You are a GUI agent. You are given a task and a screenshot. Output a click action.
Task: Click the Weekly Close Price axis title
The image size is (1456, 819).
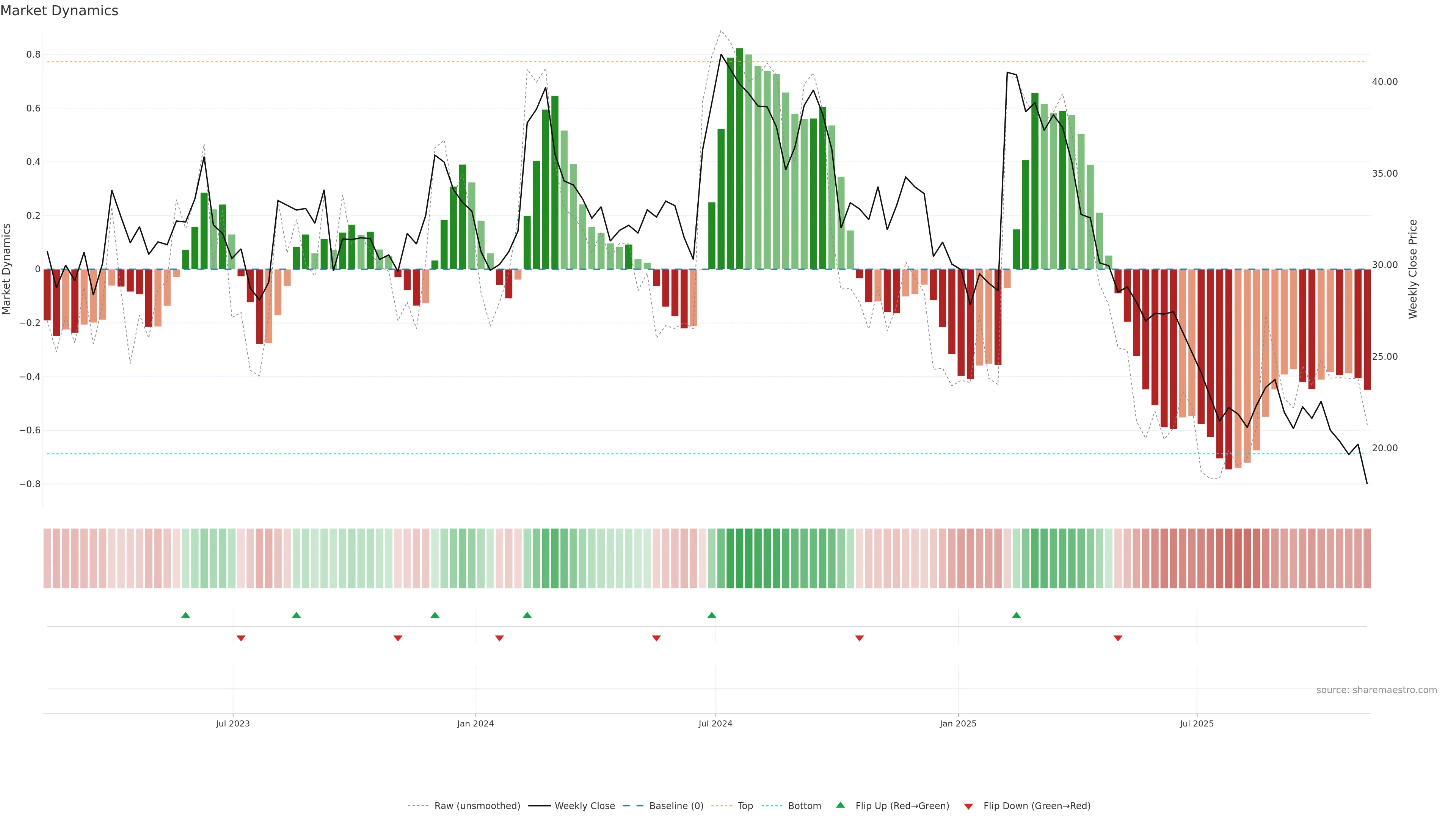(1412, 269)
